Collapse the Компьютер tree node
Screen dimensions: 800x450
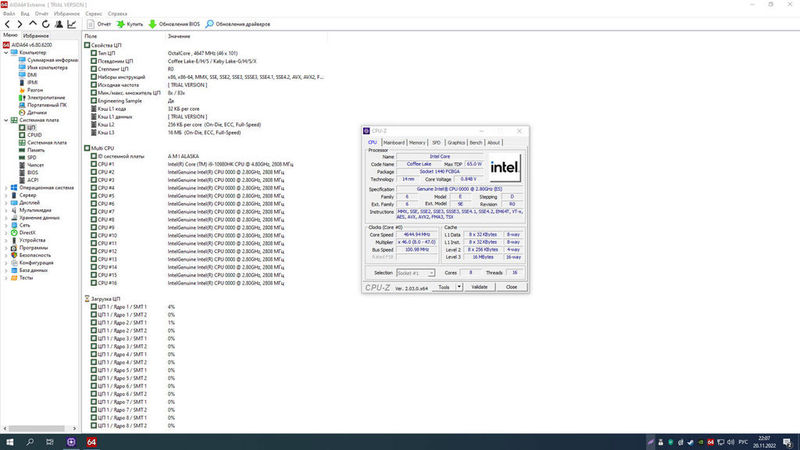pos(6,53)
